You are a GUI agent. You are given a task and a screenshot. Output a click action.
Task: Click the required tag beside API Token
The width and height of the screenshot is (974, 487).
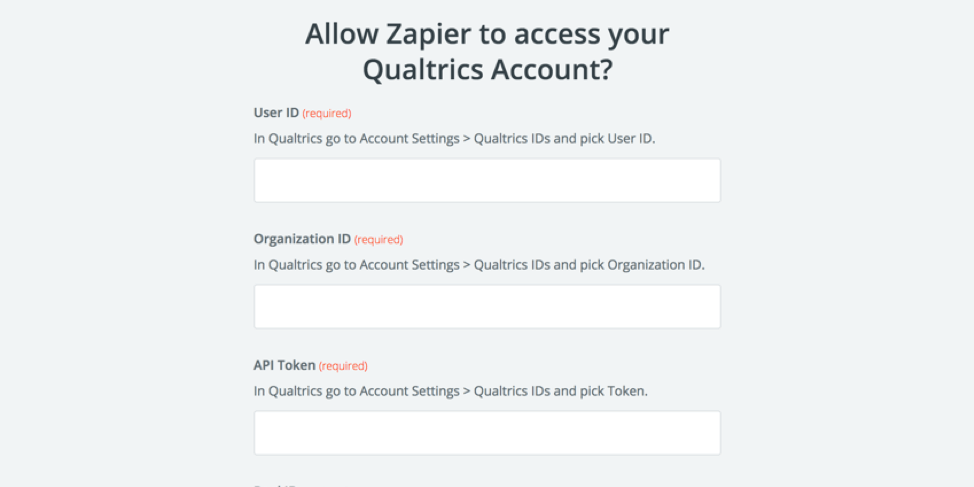343,366
